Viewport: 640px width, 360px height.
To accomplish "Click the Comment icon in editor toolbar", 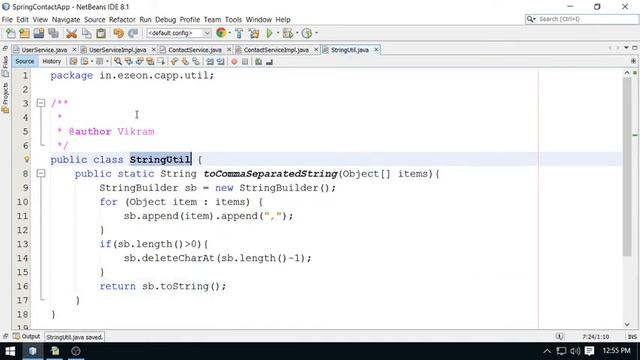I will tap(258, 62).
